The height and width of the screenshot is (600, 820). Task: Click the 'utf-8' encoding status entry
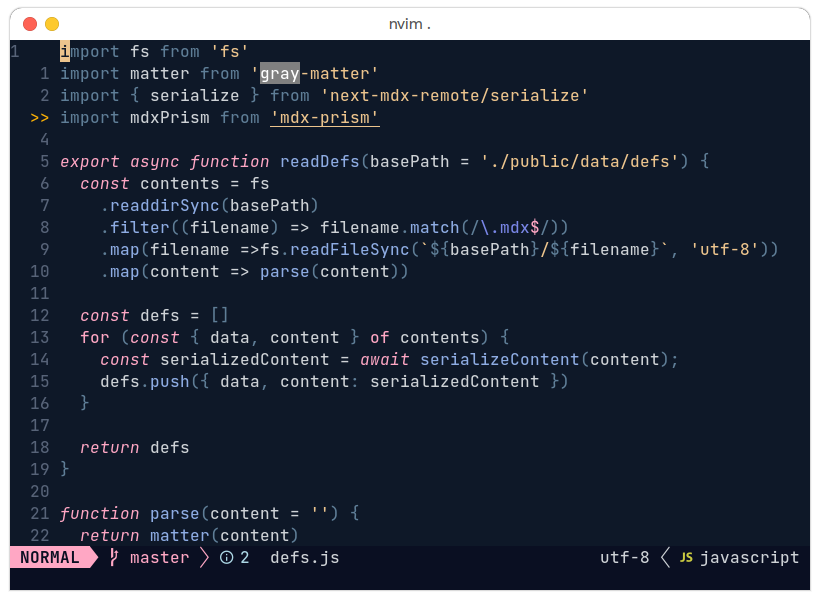624,558
